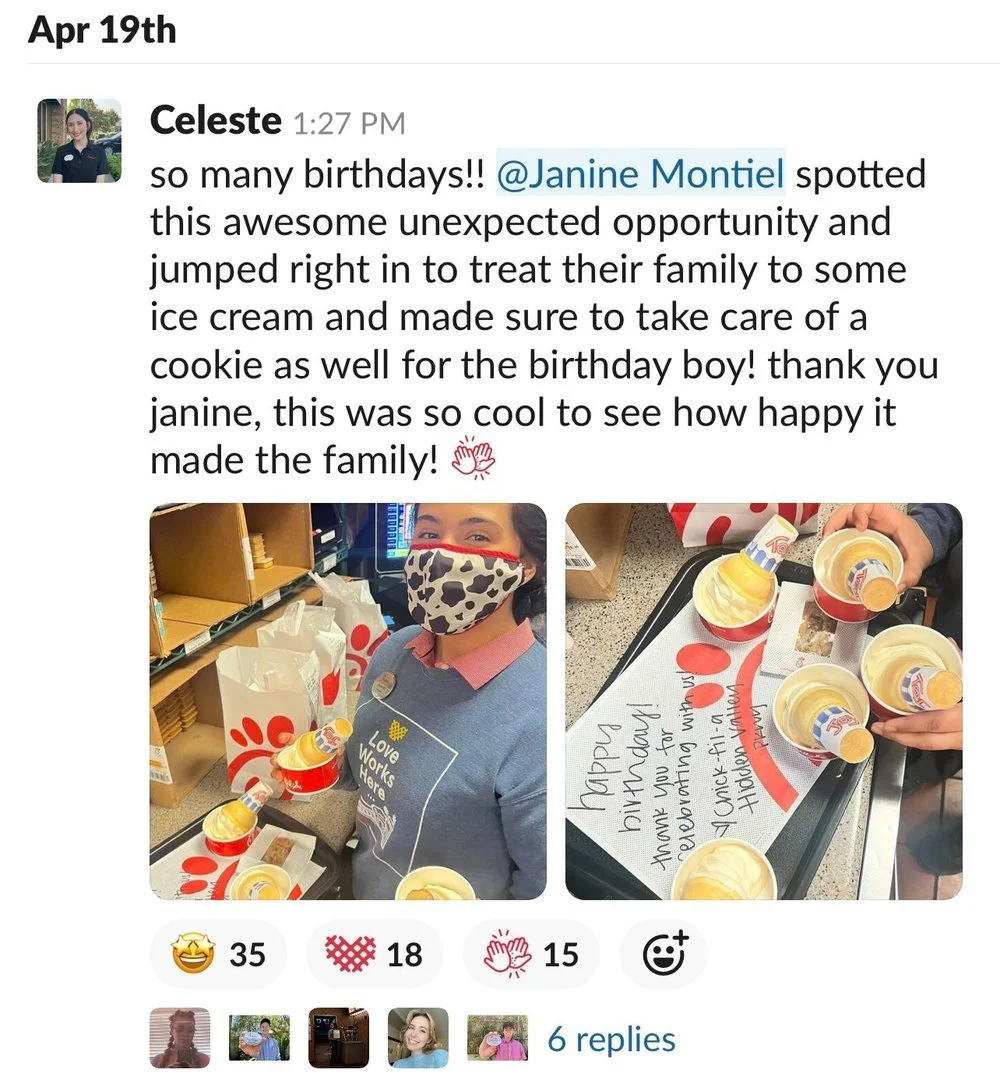Click the @Janine Montiel mention
Image resolution: width=1000 pixels, height=1083 pixels.
tap(640, 173)
